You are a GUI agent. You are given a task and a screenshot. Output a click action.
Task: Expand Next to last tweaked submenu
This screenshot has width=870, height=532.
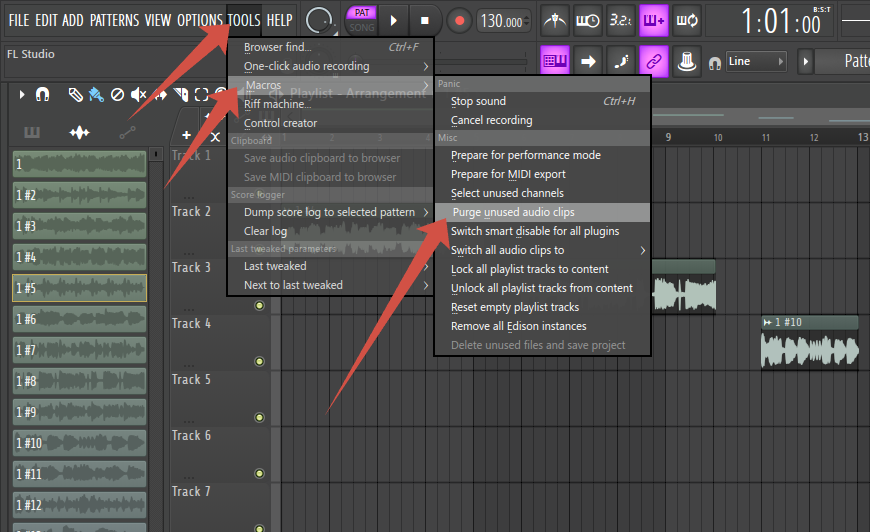pos(331,285)
